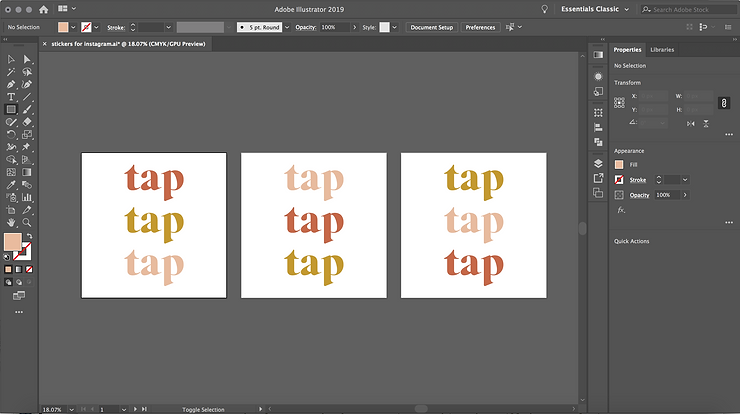Select the Eyedropper tool
This screenshot has height=414, width=740.
pos(11,185)
